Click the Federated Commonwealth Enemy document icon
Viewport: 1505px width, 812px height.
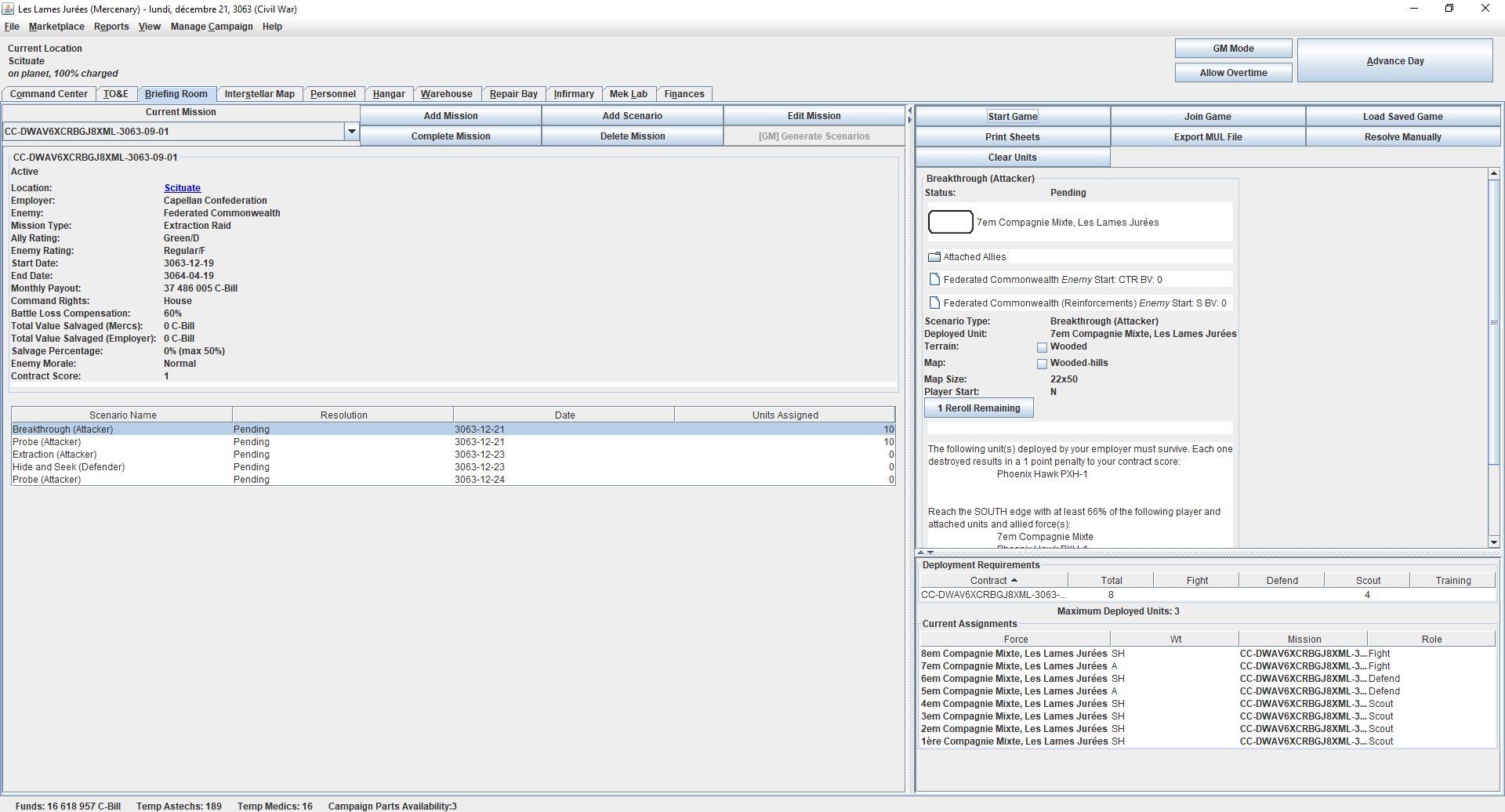coord(934,279)
